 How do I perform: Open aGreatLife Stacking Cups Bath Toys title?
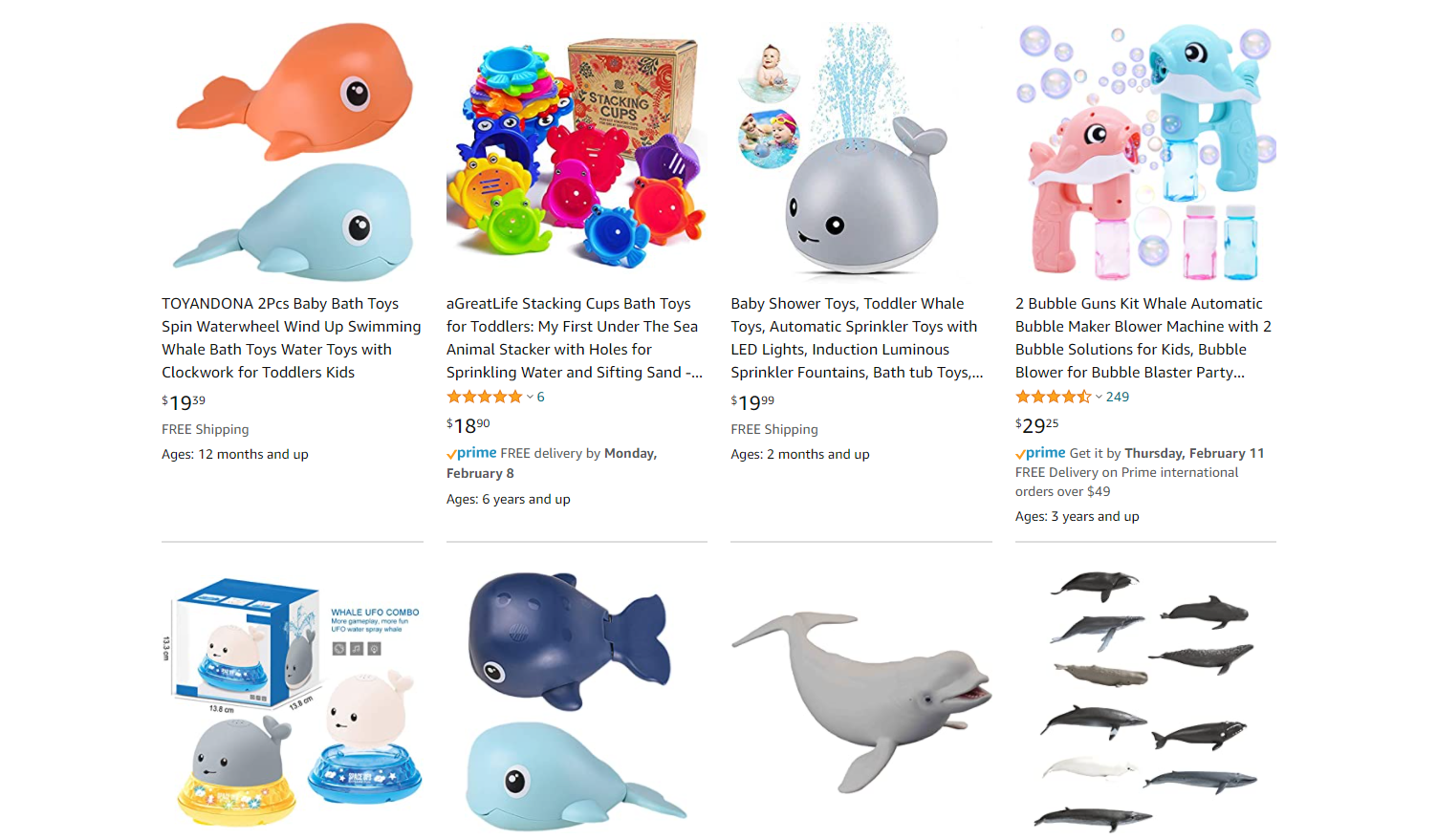[x=575, y=338]
